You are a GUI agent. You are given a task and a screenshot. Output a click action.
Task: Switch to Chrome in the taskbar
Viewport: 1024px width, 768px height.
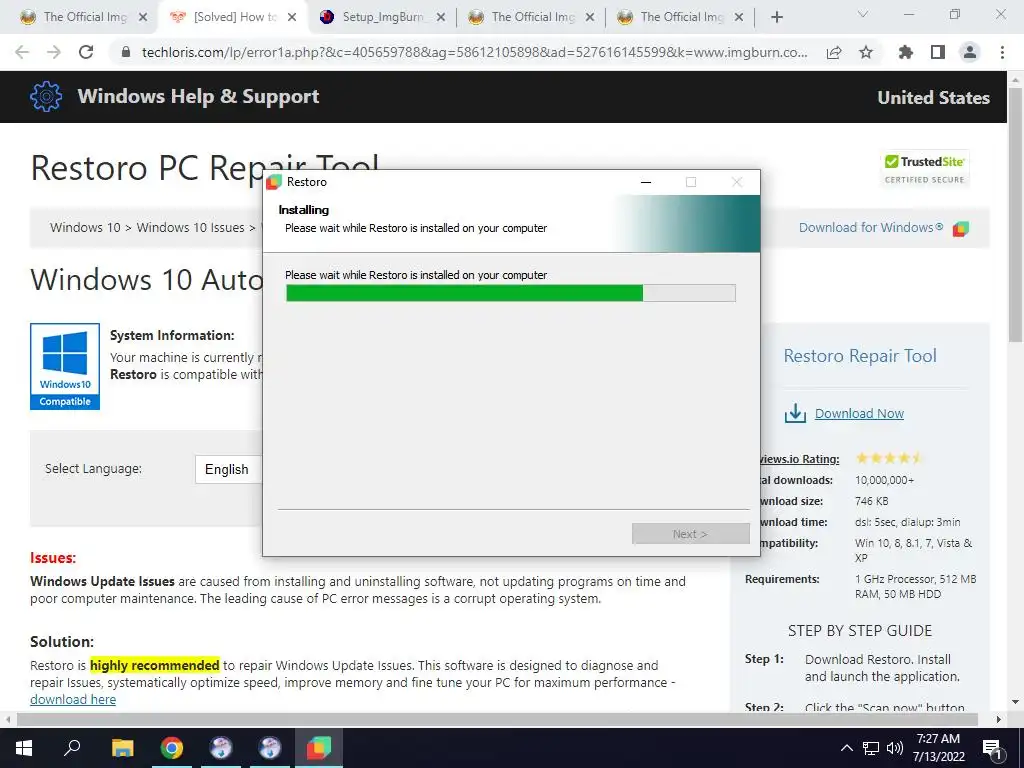click(x=172, y=748)
